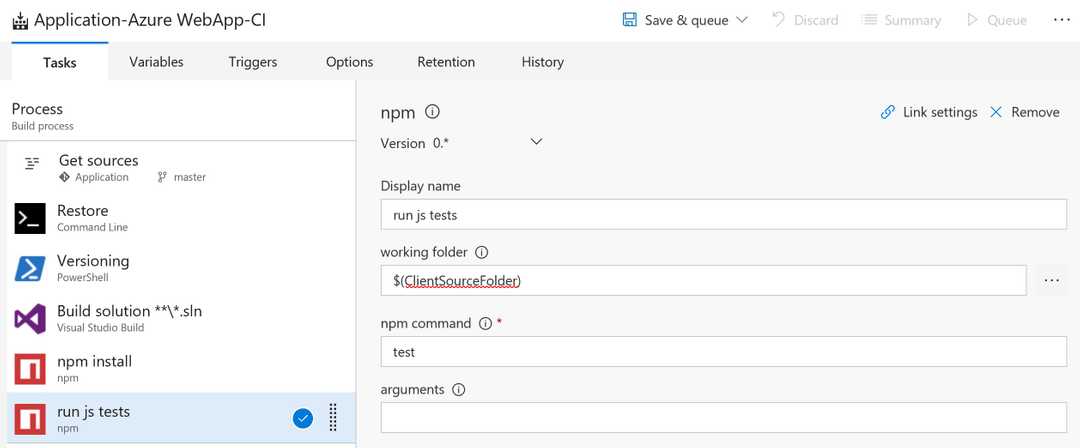1080x448 pixels.
Task: Click the npm install task icon
Action: pos(30,368)
